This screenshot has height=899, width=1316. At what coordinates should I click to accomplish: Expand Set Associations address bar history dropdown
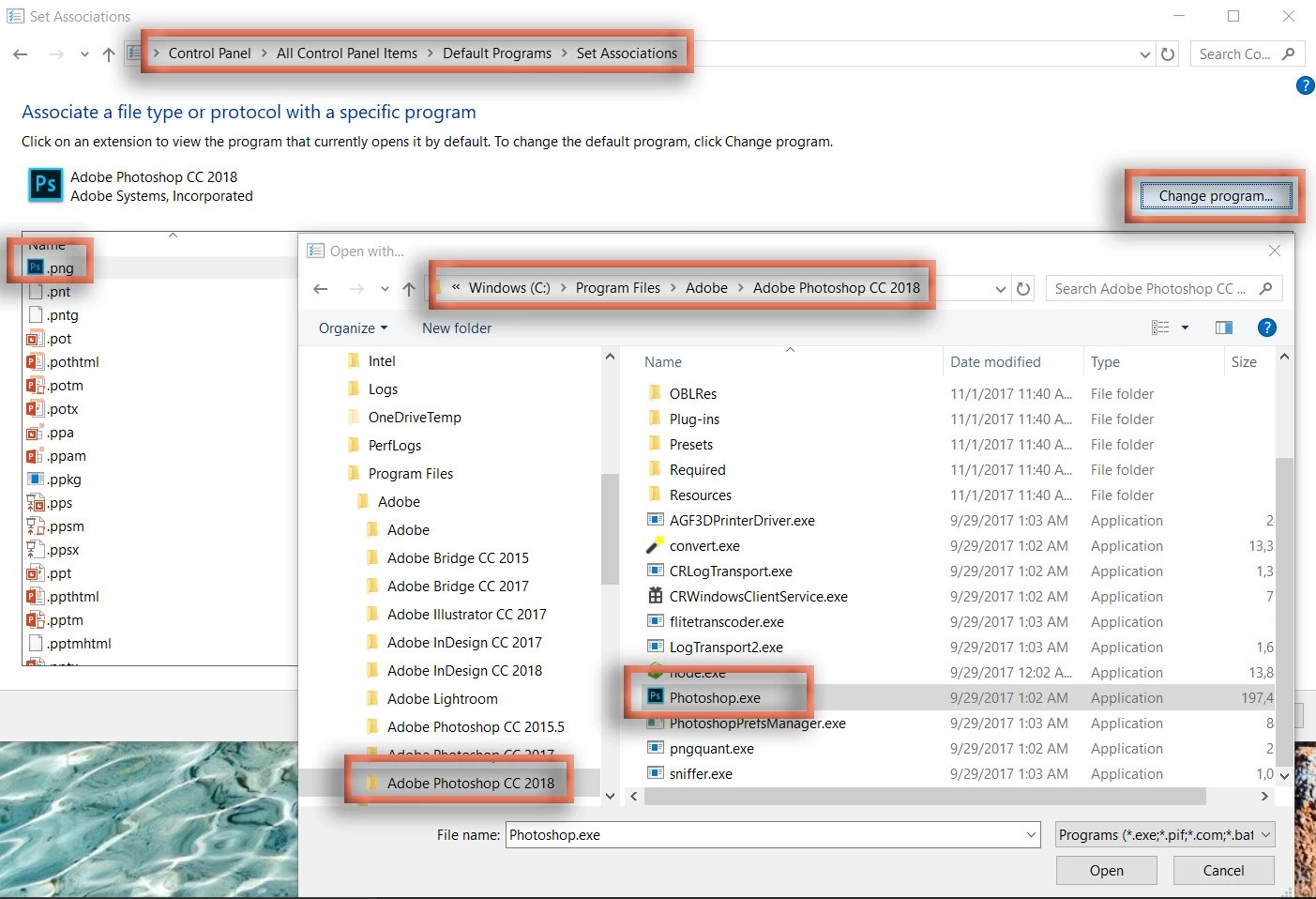[x=1145, y=54]
